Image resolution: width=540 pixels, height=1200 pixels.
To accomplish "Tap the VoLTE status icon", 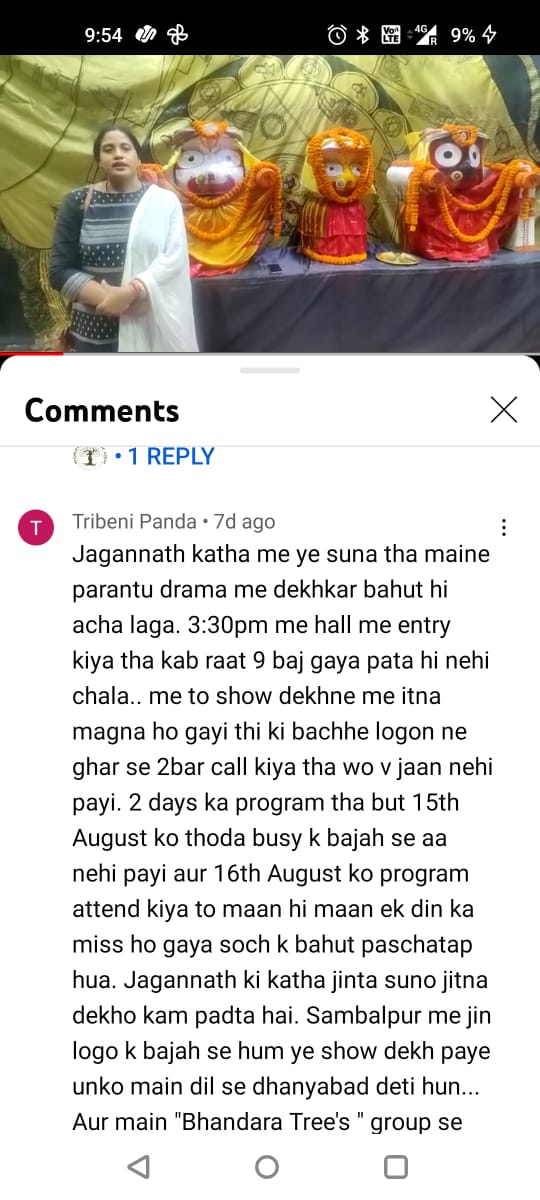I will click(x=391, y=35).
